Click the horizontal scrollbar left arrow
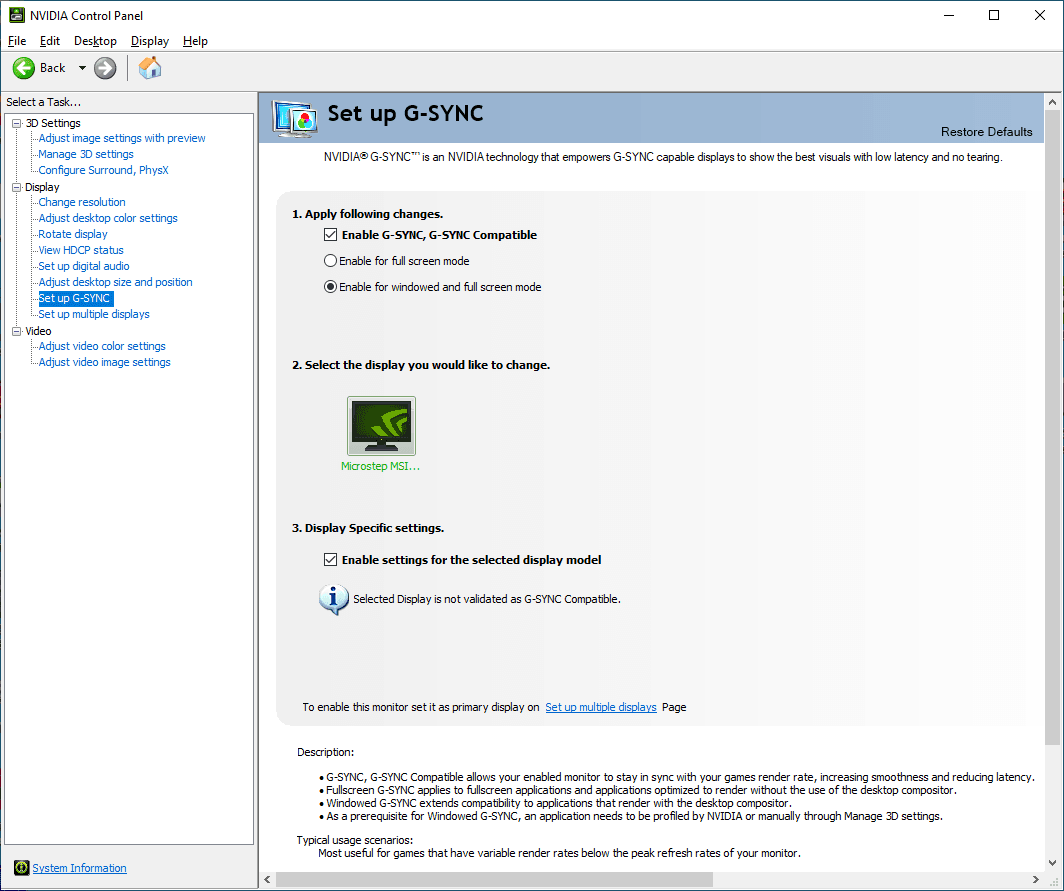The height and width of the screenshot is (891, 1064). 267,879
